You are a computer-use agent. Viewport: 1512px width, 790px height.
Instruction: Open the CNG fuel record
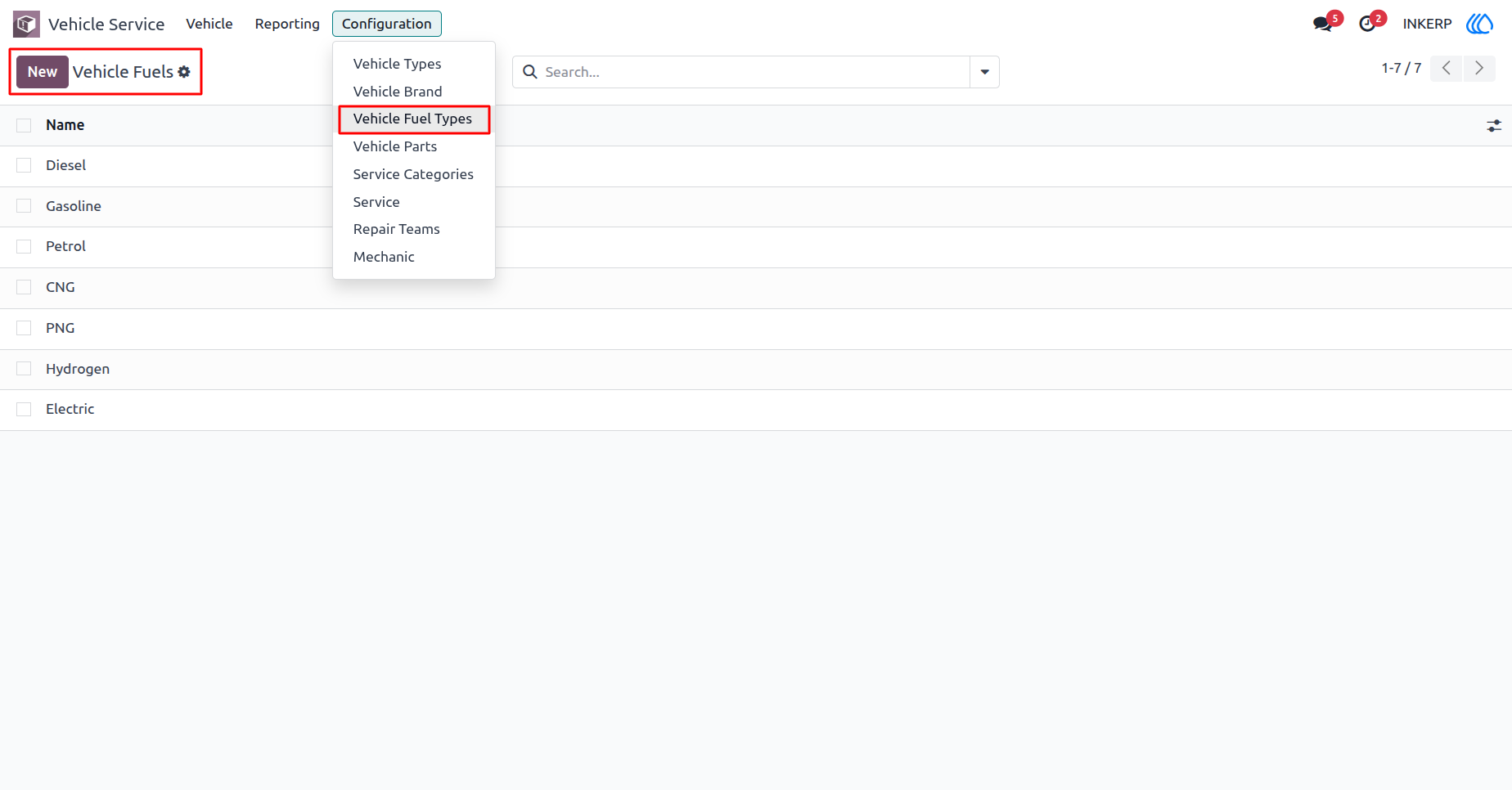[61, 287]
